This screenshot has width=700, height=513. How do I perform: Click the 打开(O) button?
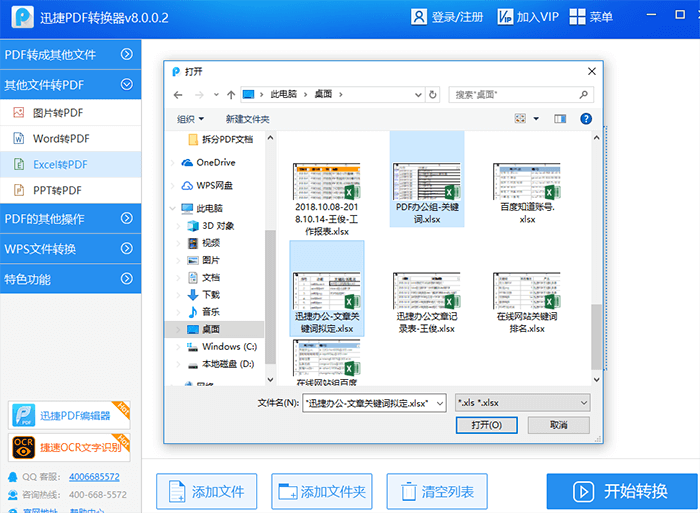pyautogui.click(x=487, y=425)
